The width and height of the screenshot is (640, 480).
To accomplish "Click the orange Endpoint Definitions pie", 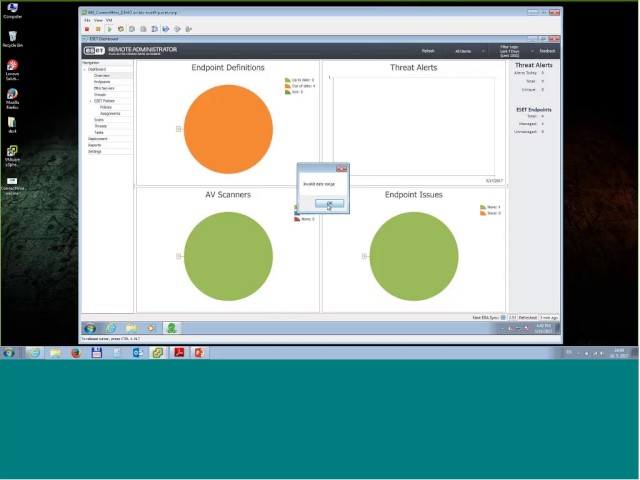I will click(228, 129).
